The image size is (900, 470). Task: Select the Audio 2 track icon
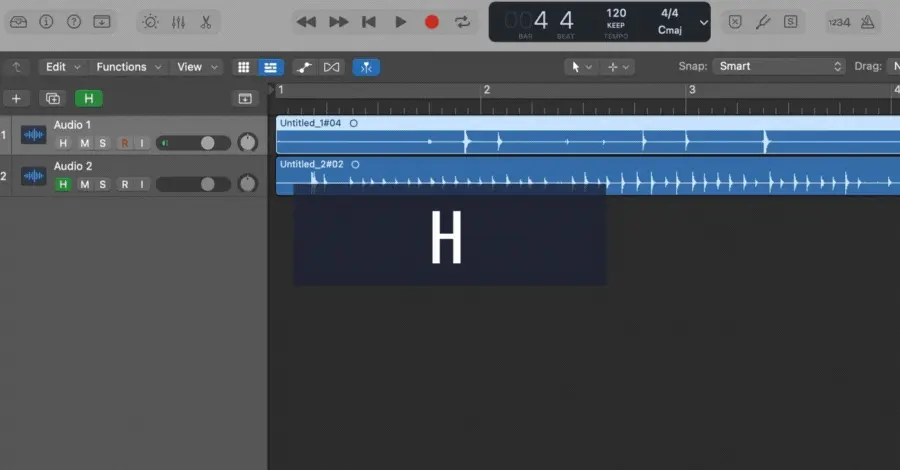tap(33, 176)
